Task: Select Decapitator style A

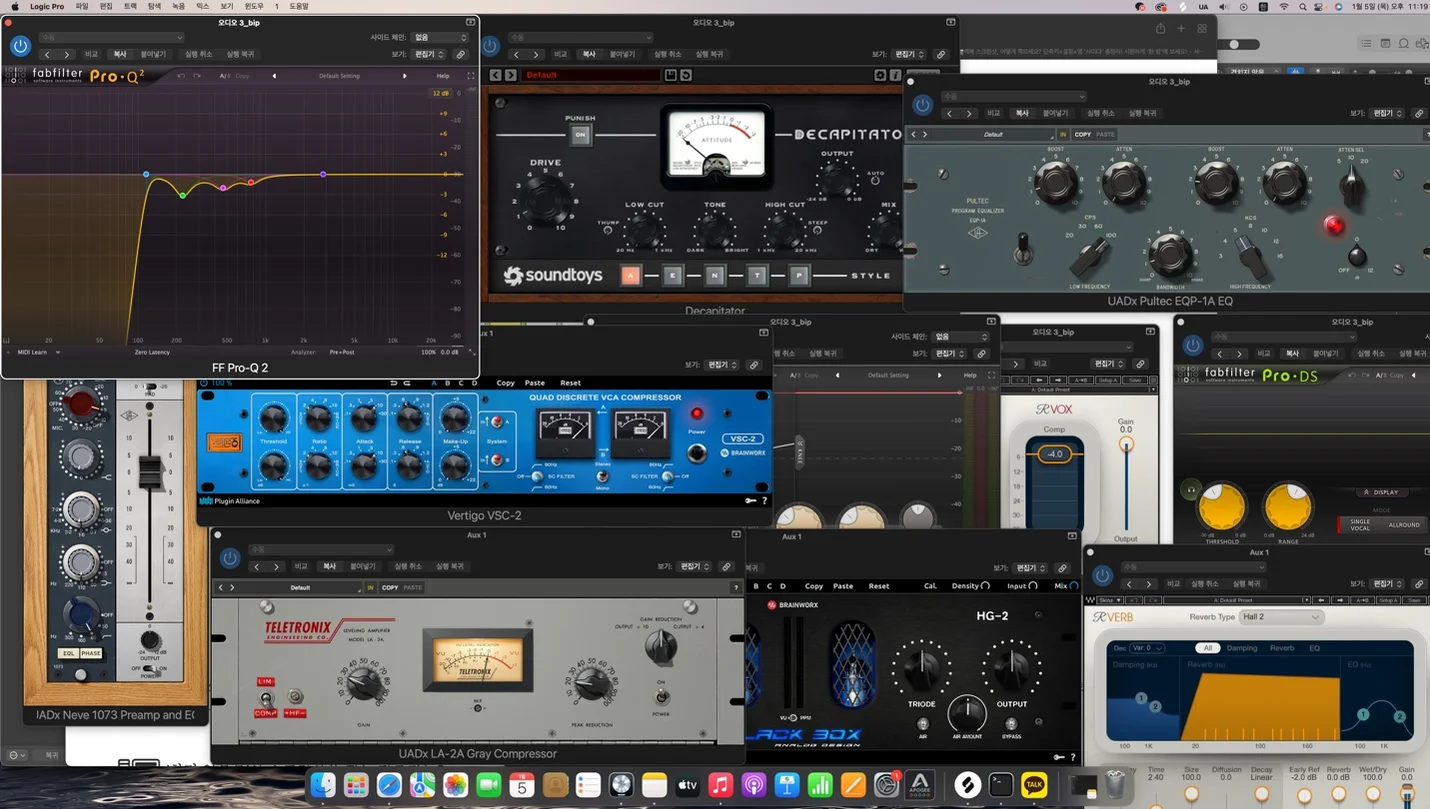Action: (x=630, y=275)
